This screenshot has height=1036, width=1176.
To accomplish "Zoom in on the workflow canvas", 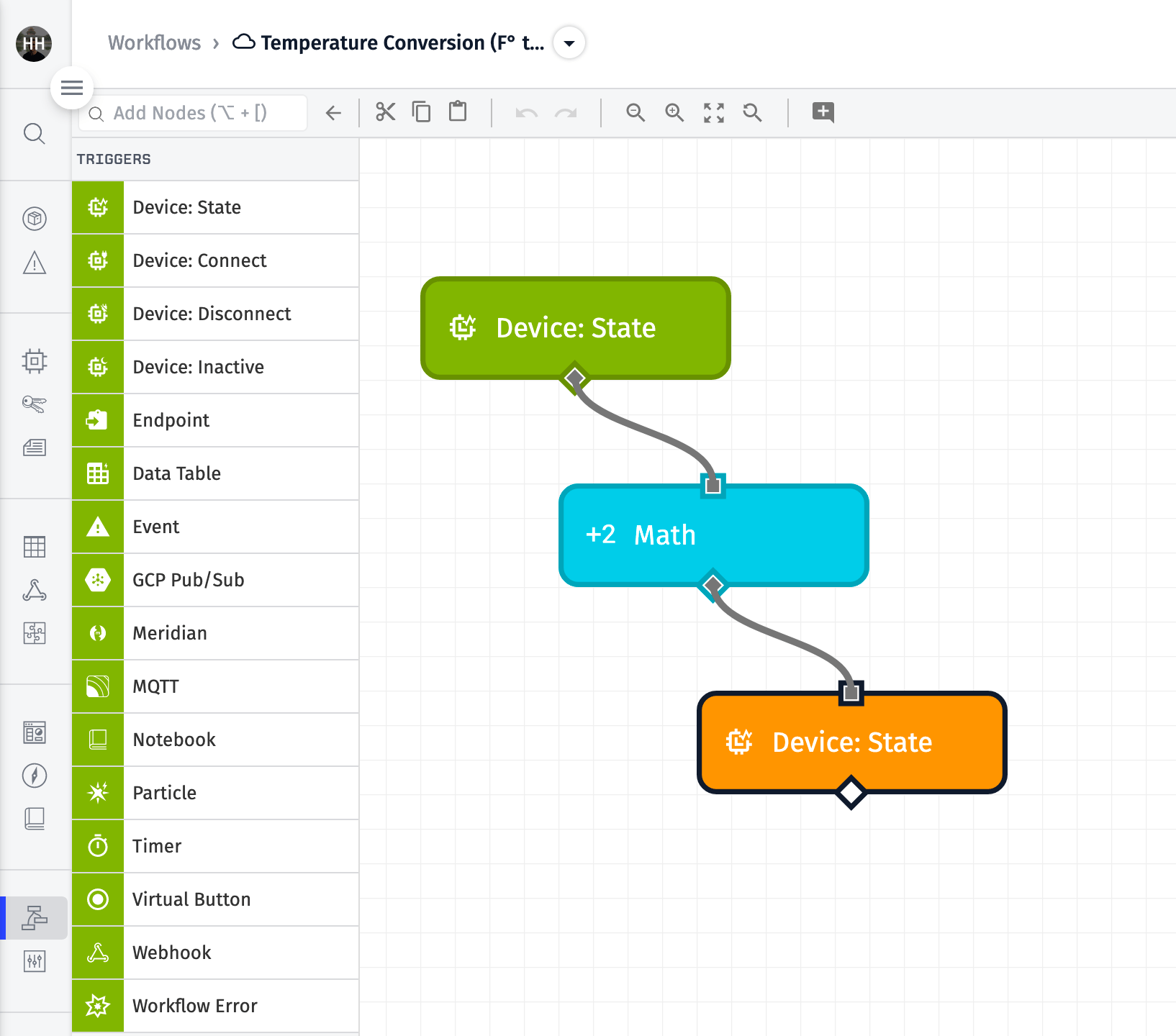I will coord(674,112).
